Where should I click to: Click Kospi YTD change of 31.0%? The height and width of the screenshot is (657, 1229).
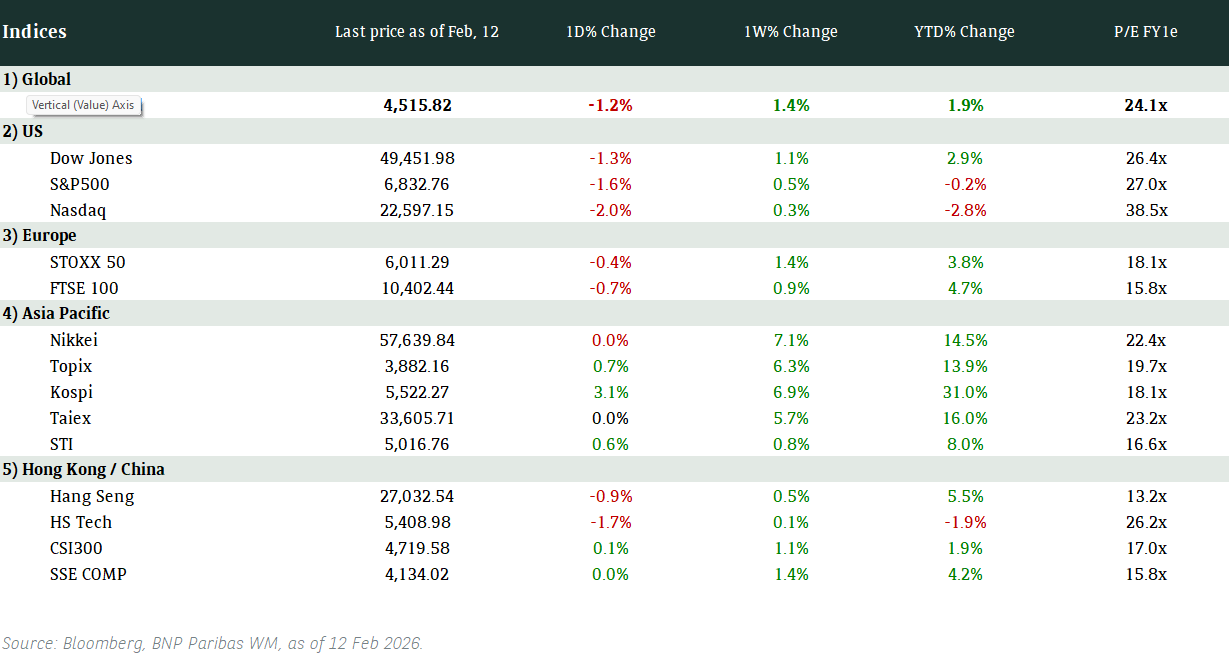964,392
